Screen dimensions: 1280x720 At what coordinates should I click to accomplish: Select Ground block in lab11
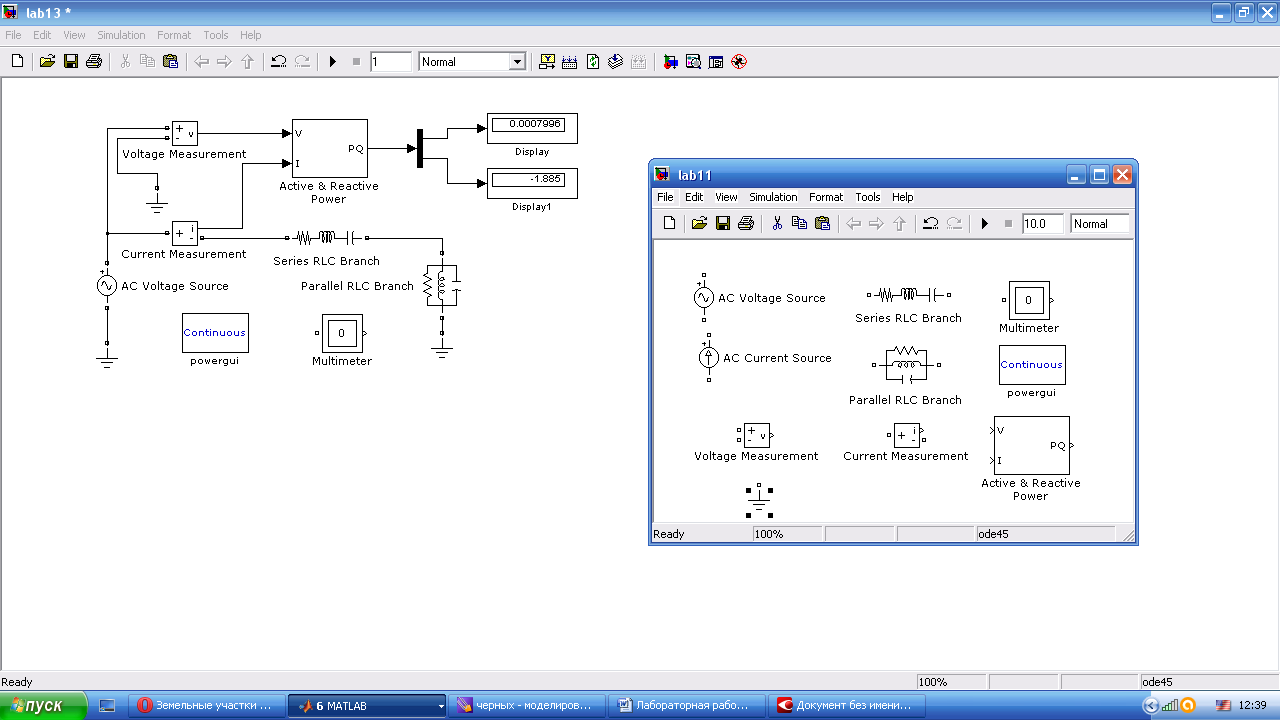coord(760,501)
